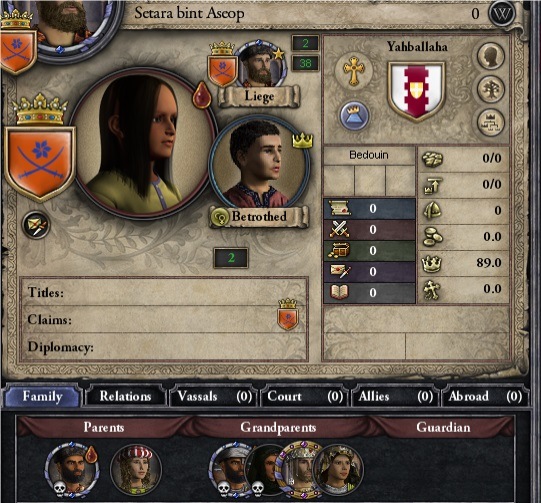Image resolution: width=541 pixels, height=503 pixels.
Task: Click the Yahballaha dynasty shield
Action: 416,91
